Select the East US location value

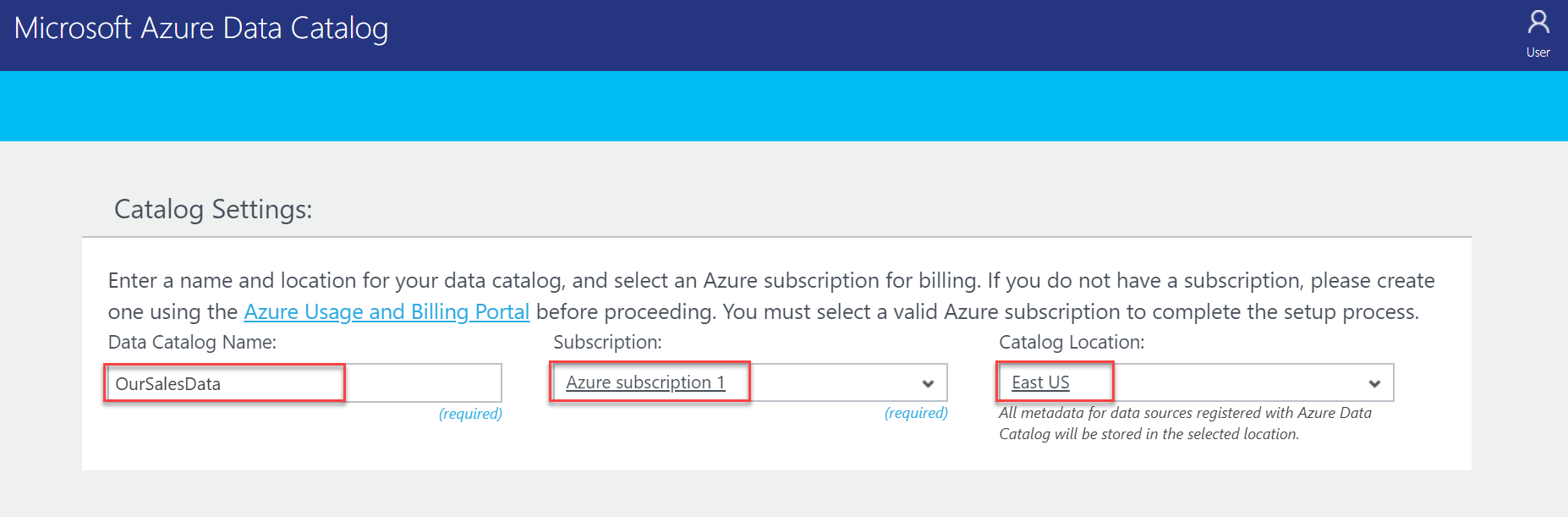pos(1040,382)
